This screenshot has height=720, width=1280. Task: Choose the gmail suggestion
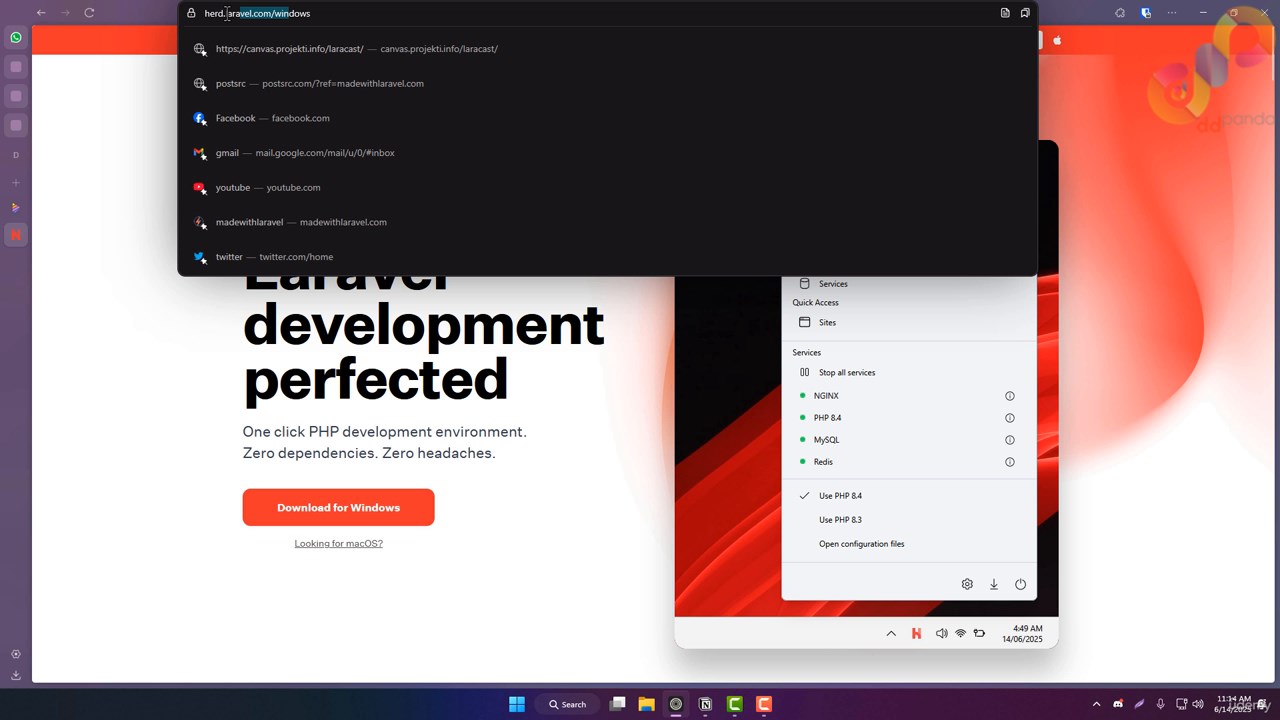[607, 153]
